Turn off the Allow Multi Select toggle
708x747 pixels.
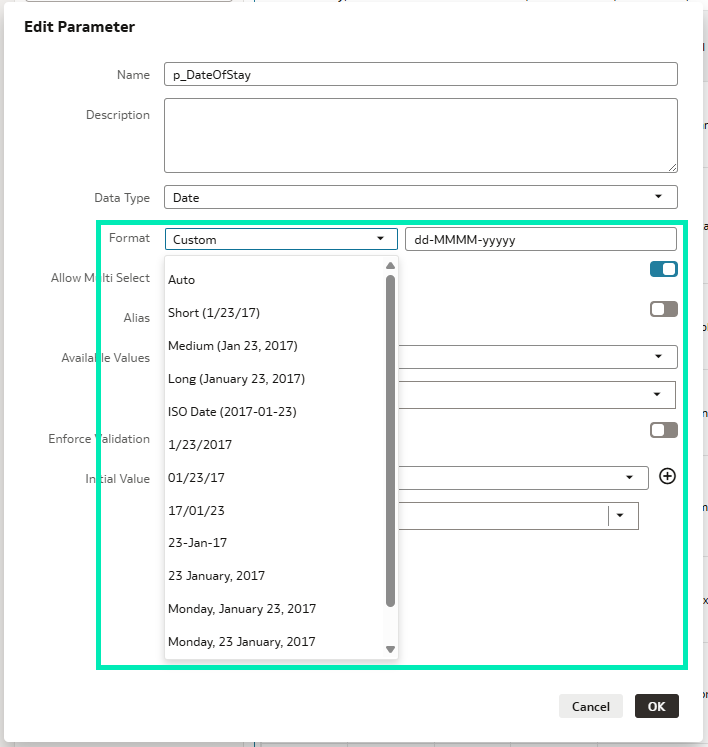(663, 269)
